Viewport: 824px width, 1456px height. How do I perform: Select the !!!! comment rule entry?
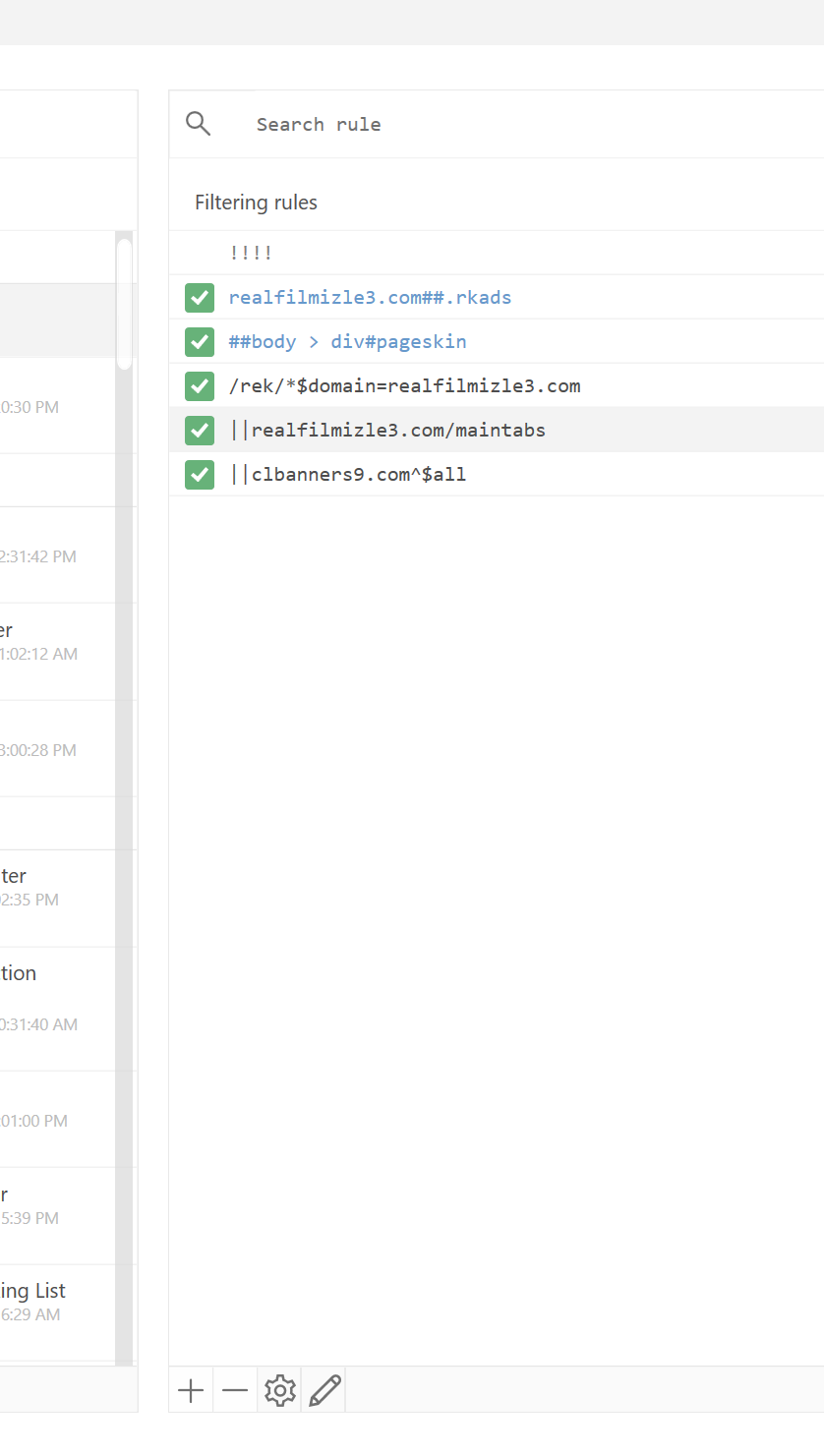[x=251, y=253]
